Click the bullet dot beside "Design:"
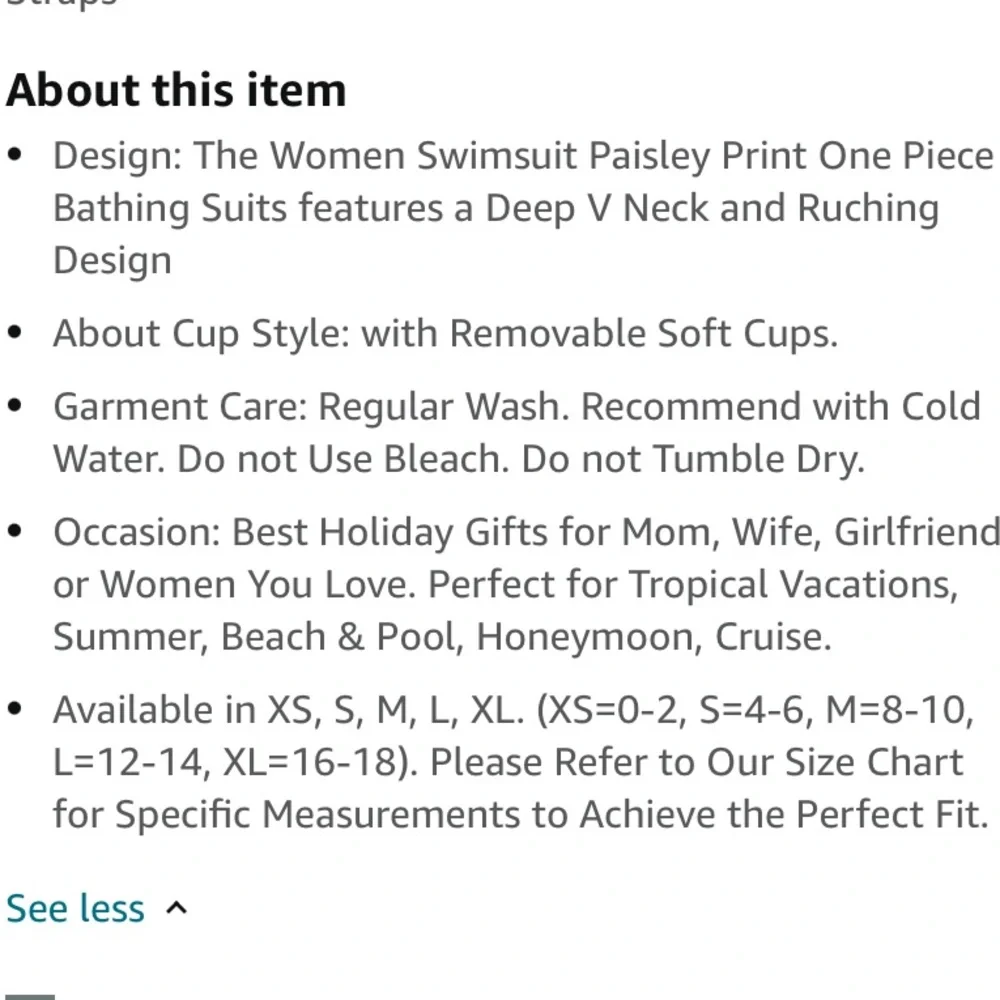The width and height of the screenshot is (1000, 1000). (x=15, y=155)
